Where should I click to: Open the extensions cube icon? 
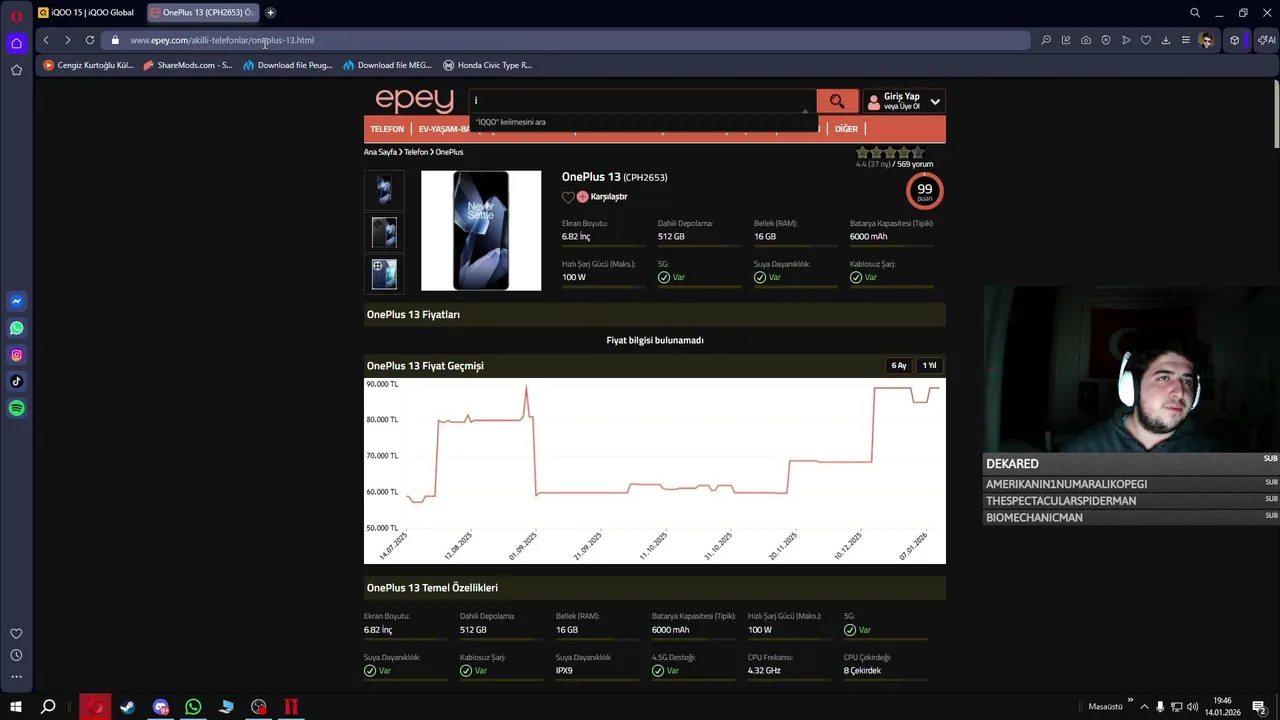pyautogui.click(x=1235, y=40)
